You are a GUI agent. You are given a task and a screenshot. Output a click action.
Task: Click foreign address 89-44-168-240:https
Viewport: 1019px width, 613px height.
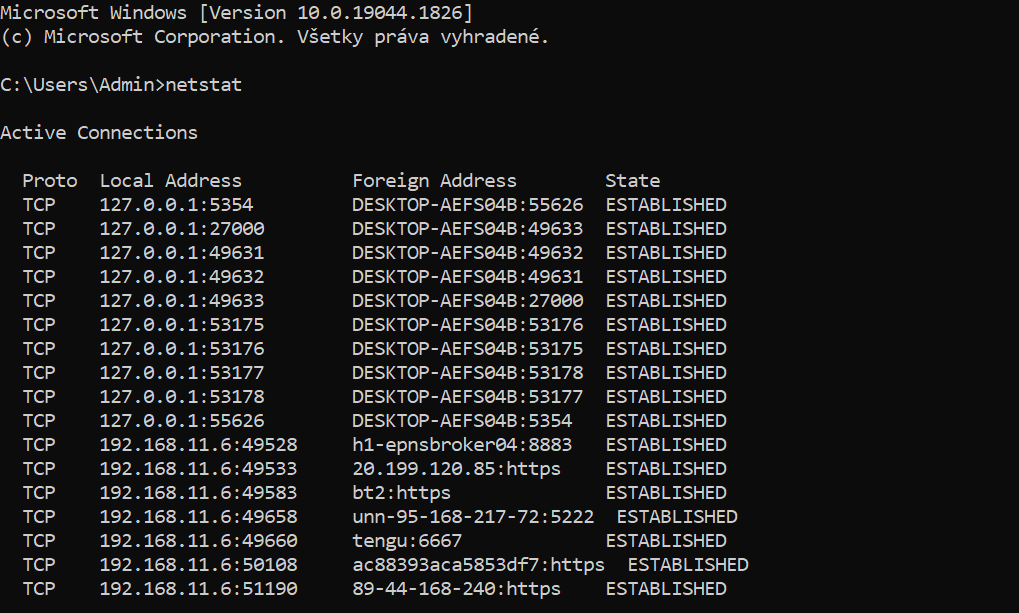coord(456,589)
